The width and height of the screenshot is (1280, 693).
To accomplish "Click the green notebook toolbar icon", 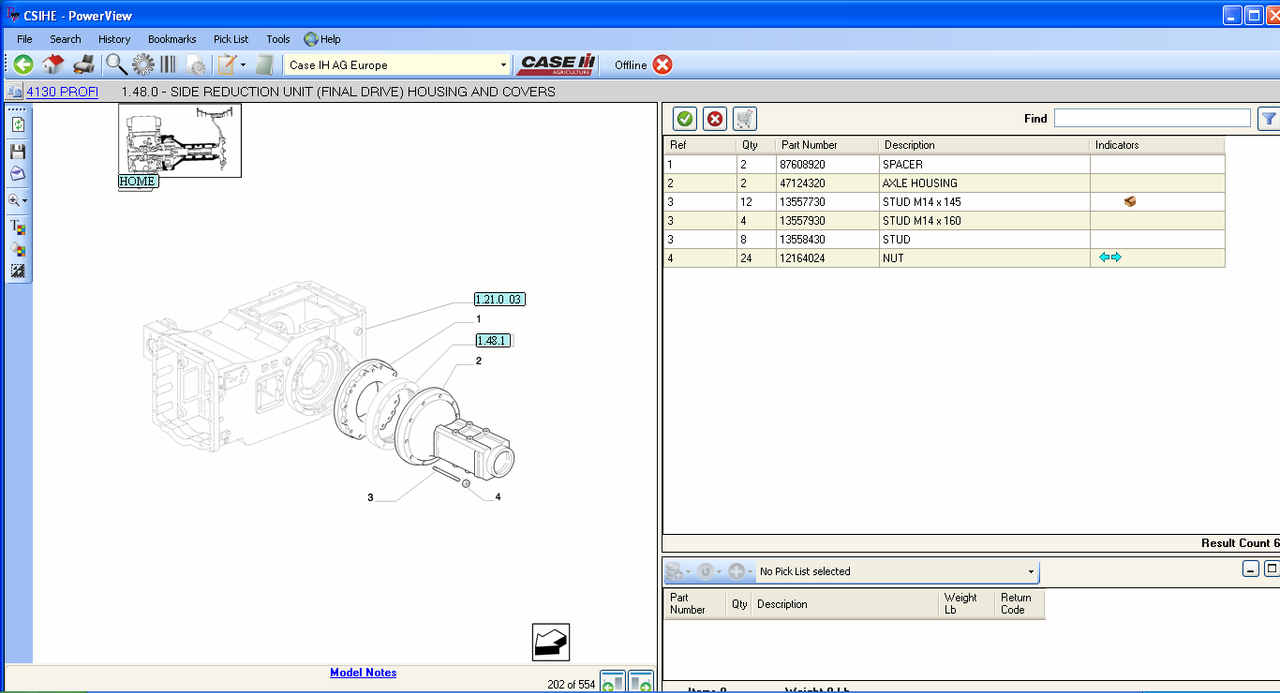I will pyautogui.click(x=264, y=65).
